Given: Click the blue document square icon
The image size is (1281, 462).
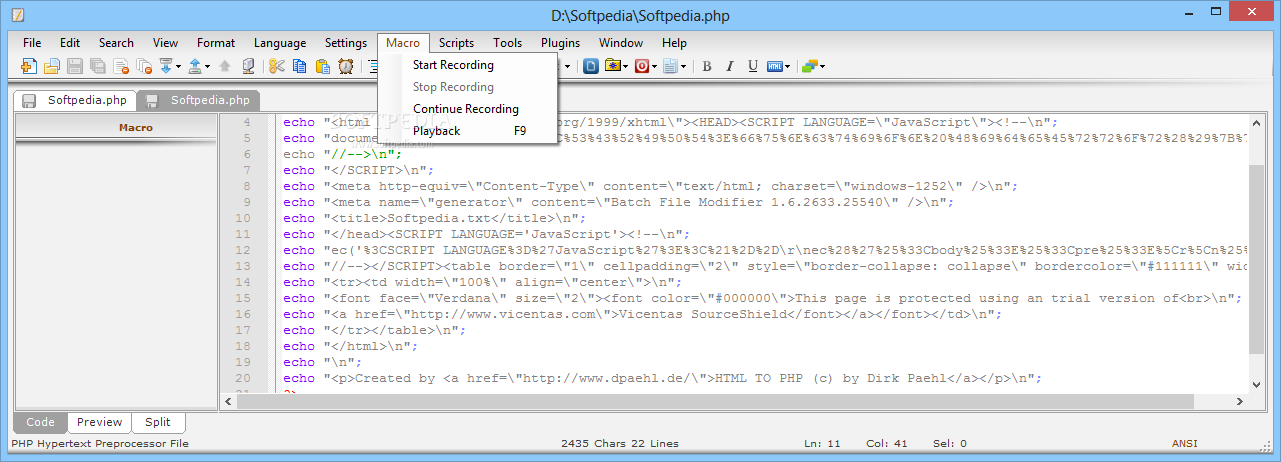Looking at the screenshot, I should pyautogui.click(x=591, y=66).
